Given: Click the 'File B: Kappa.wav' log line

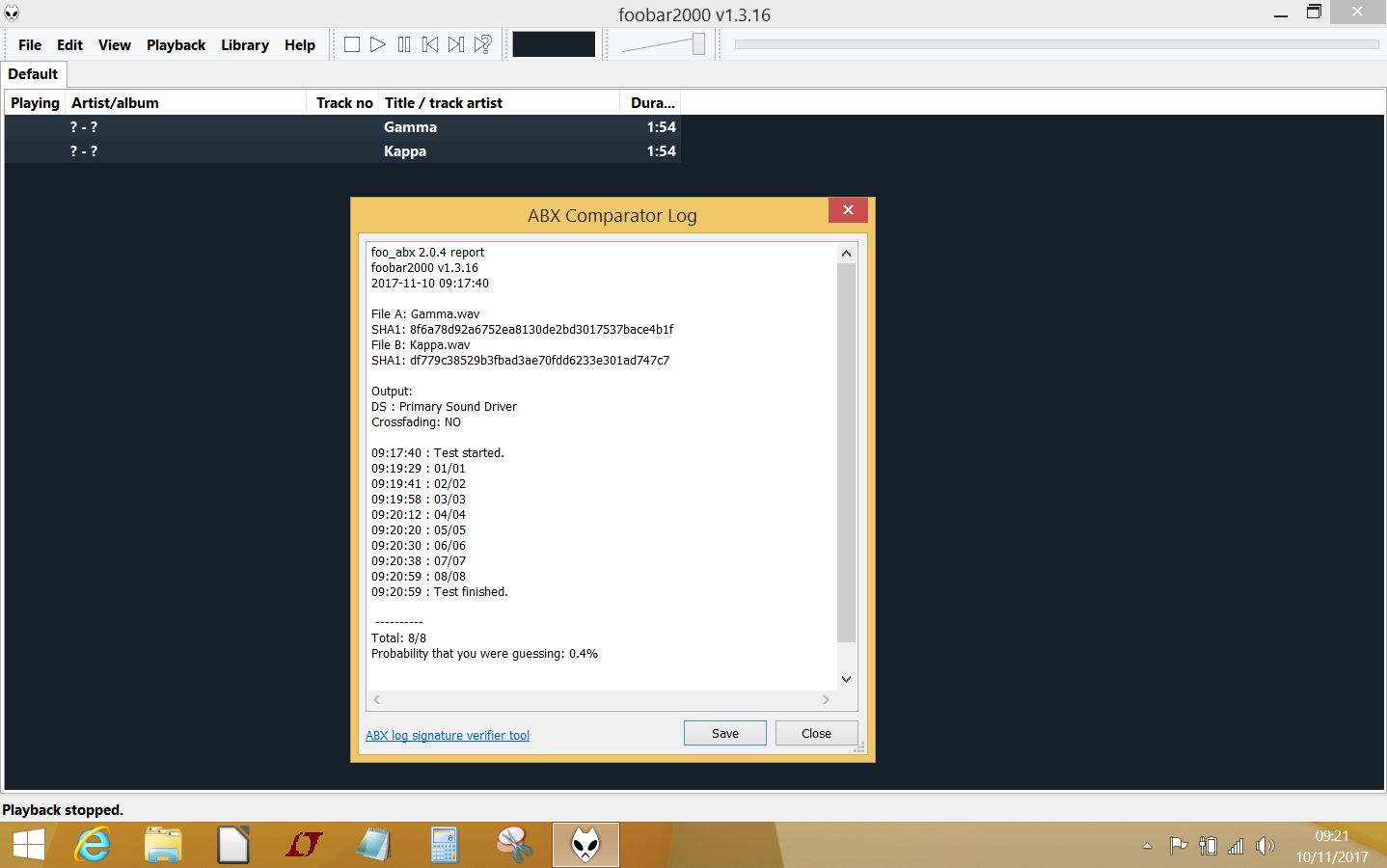Looking at the screenshot, I should click(421, 344).
